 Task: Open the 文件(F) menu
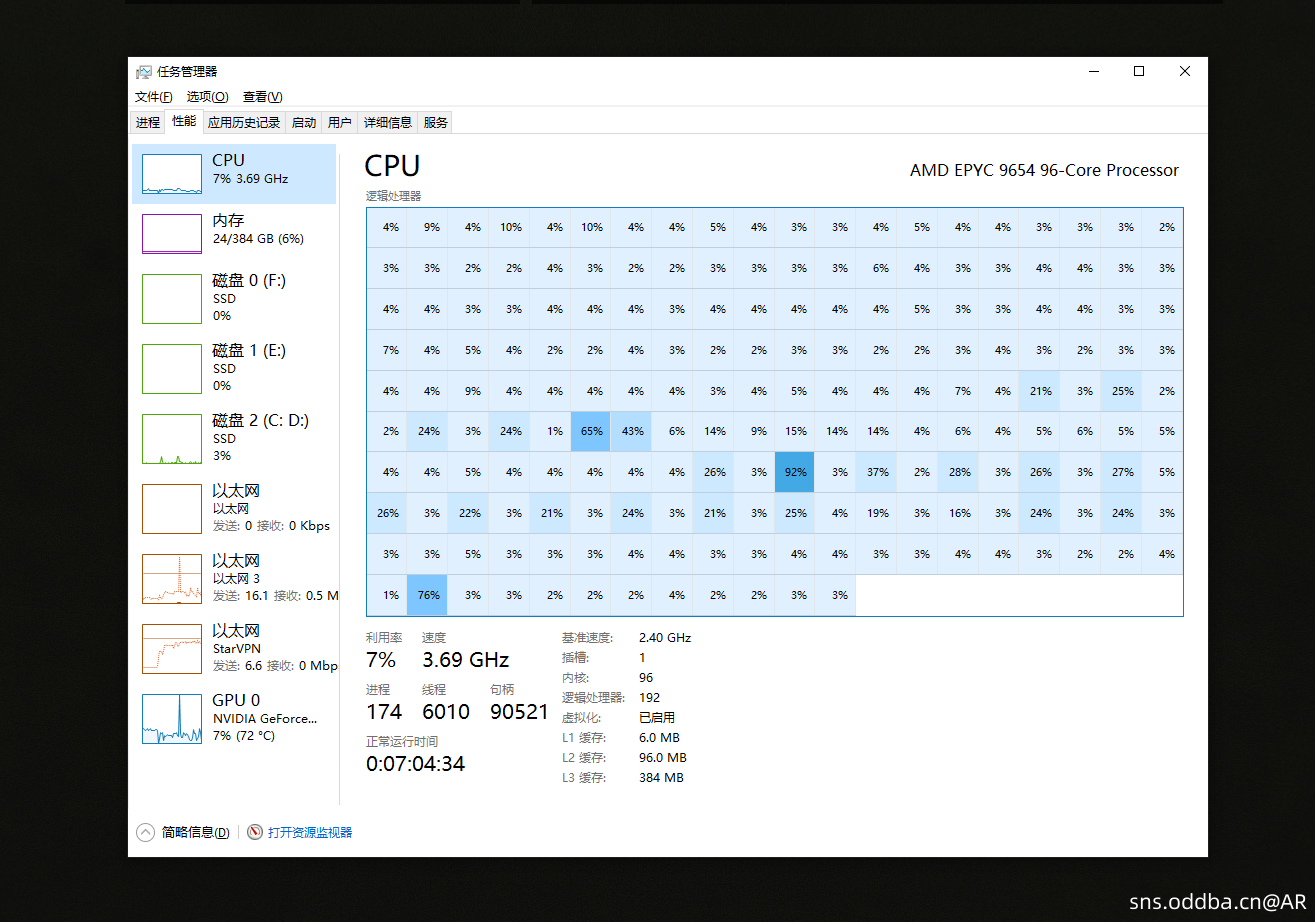[153, 97]
